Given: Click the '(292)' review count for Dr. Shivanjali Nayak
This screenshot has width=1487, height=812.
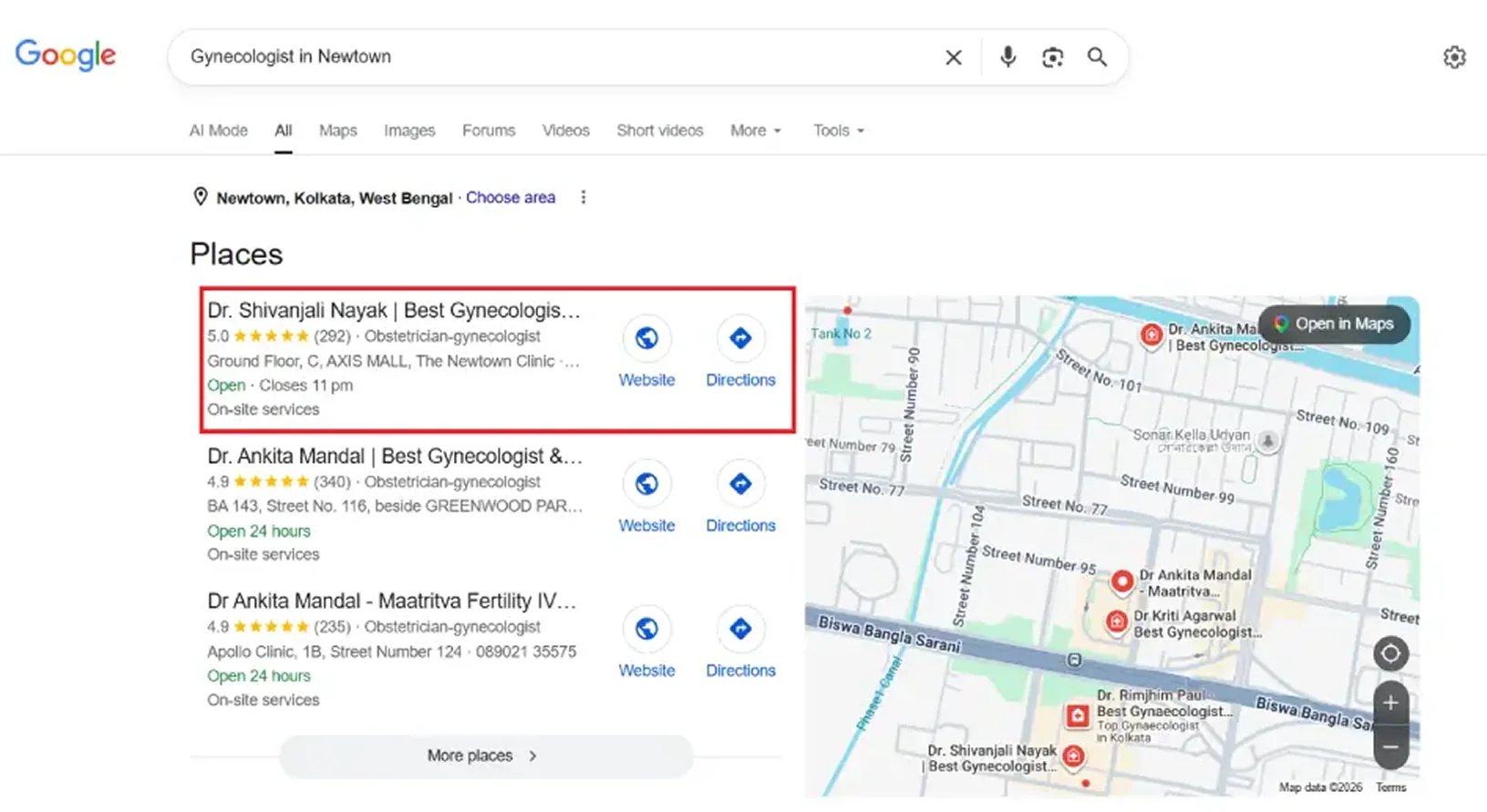Looking at the screenshot, I should click(x=332, y=336).
